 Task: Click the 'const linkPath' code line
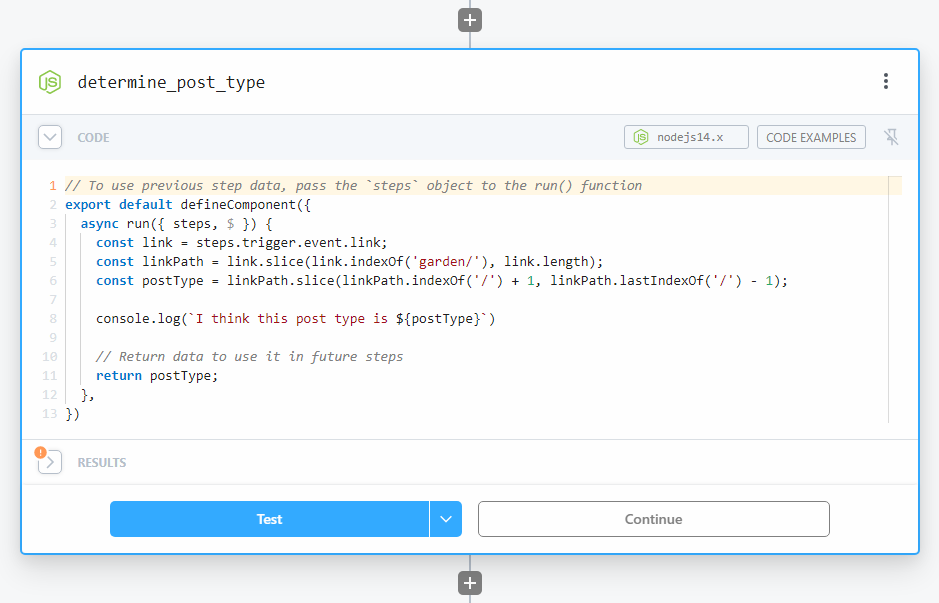(x=350, y=262)
